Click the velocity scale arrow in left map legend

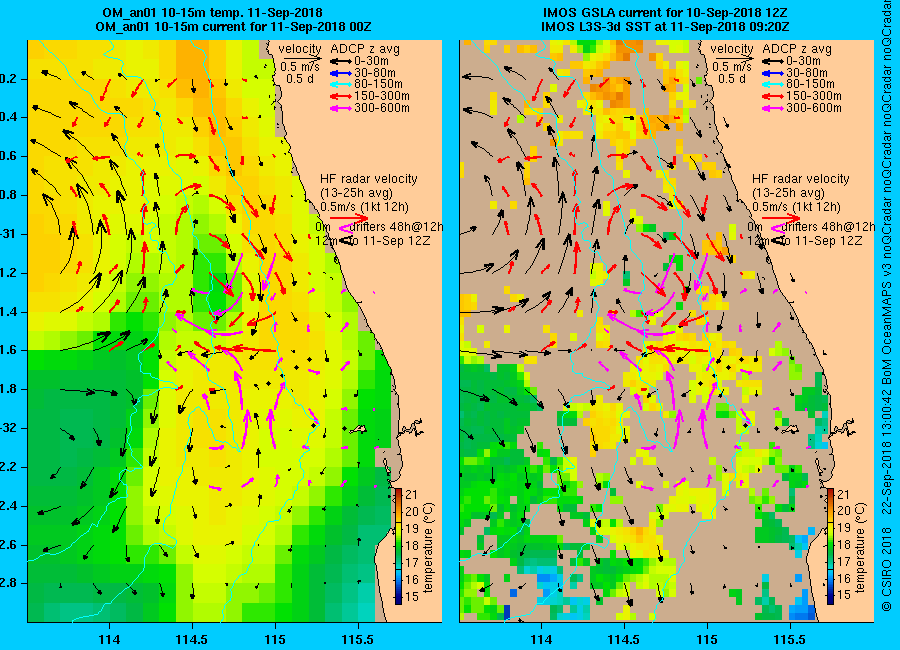(302, 58)
